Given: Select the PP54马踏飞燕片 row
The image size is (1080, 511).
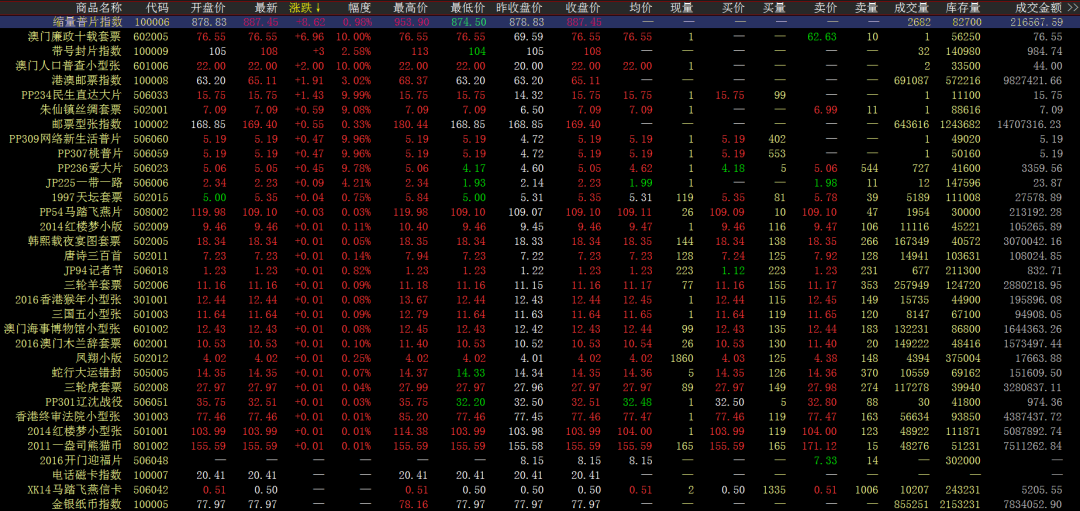Looking at the screenshot, I should click(x=540, y=211).
